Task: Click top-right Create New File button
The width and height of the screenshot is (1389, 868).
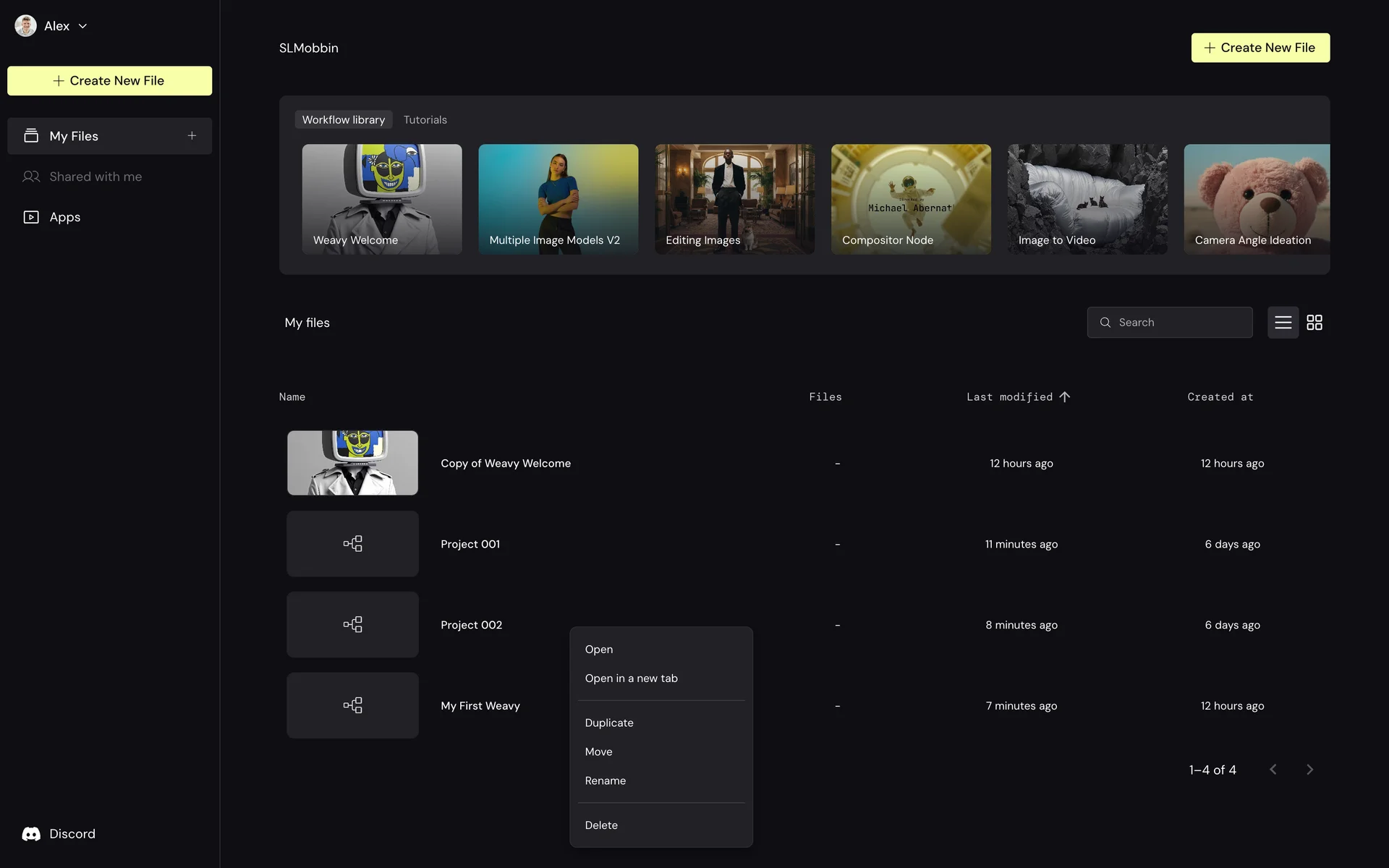Action: [1260, 48]
